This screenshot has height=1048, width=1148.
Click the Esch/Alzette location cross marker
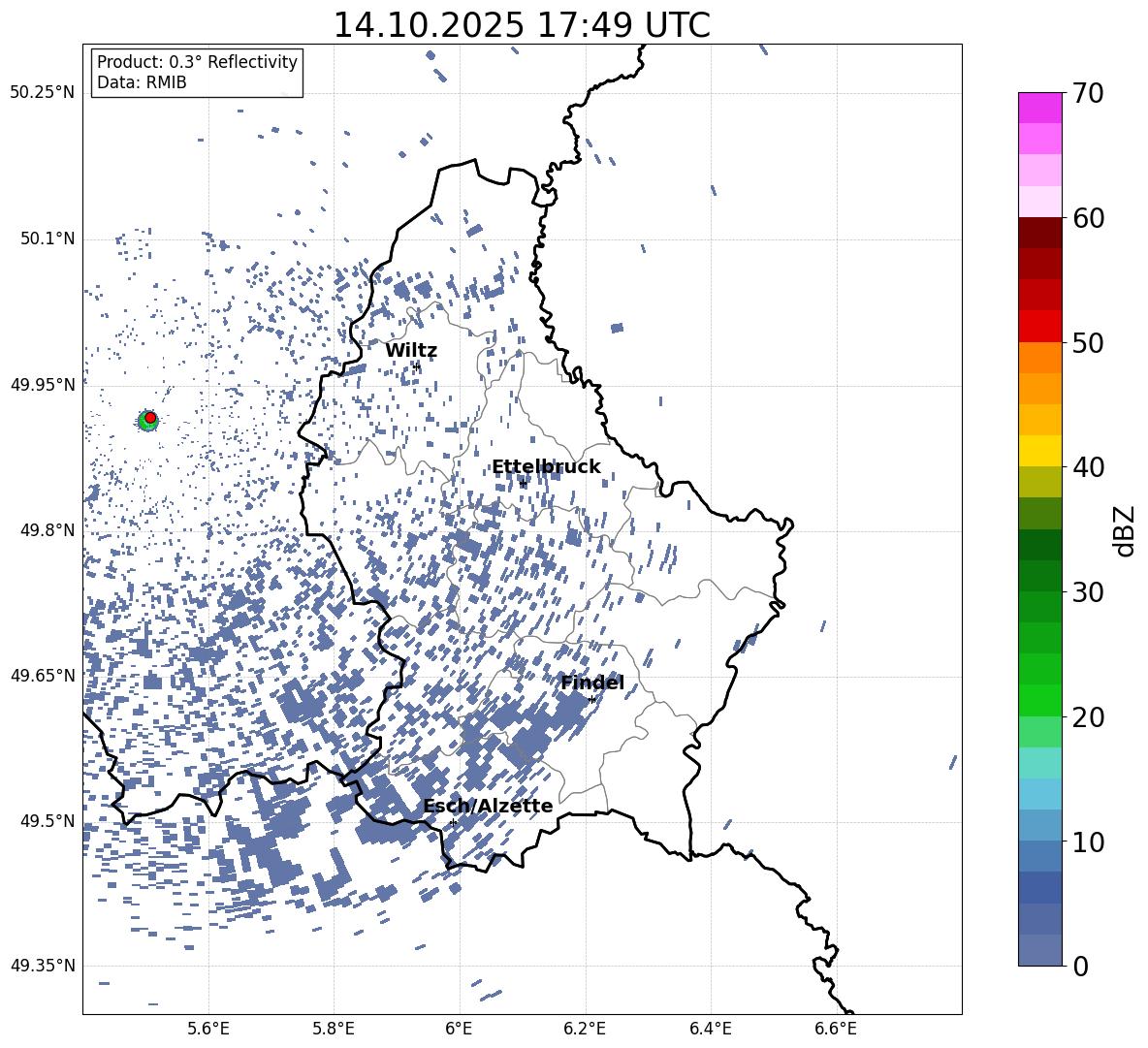tap(453, 822)
